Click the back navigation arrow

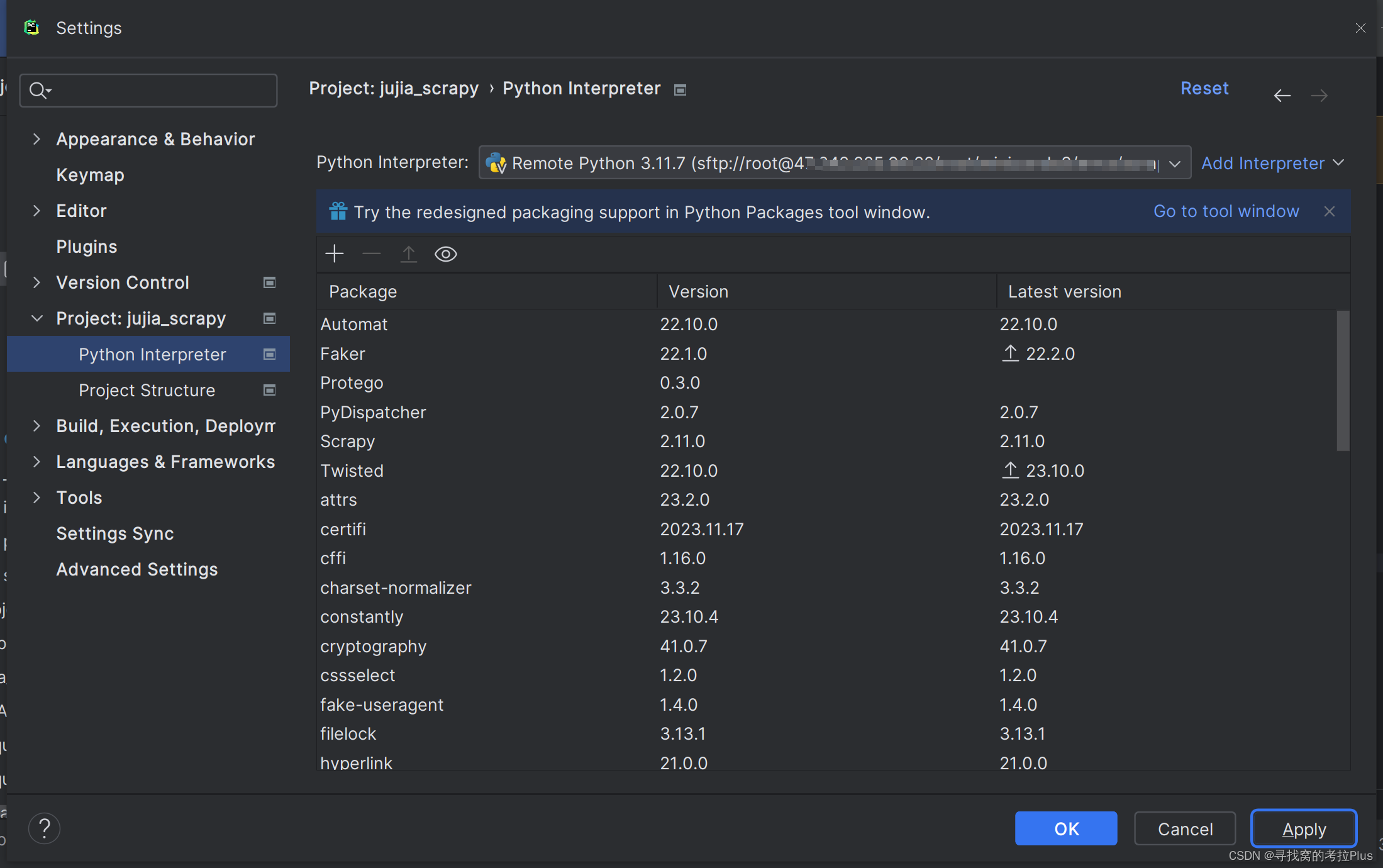tap(1282, 96)
